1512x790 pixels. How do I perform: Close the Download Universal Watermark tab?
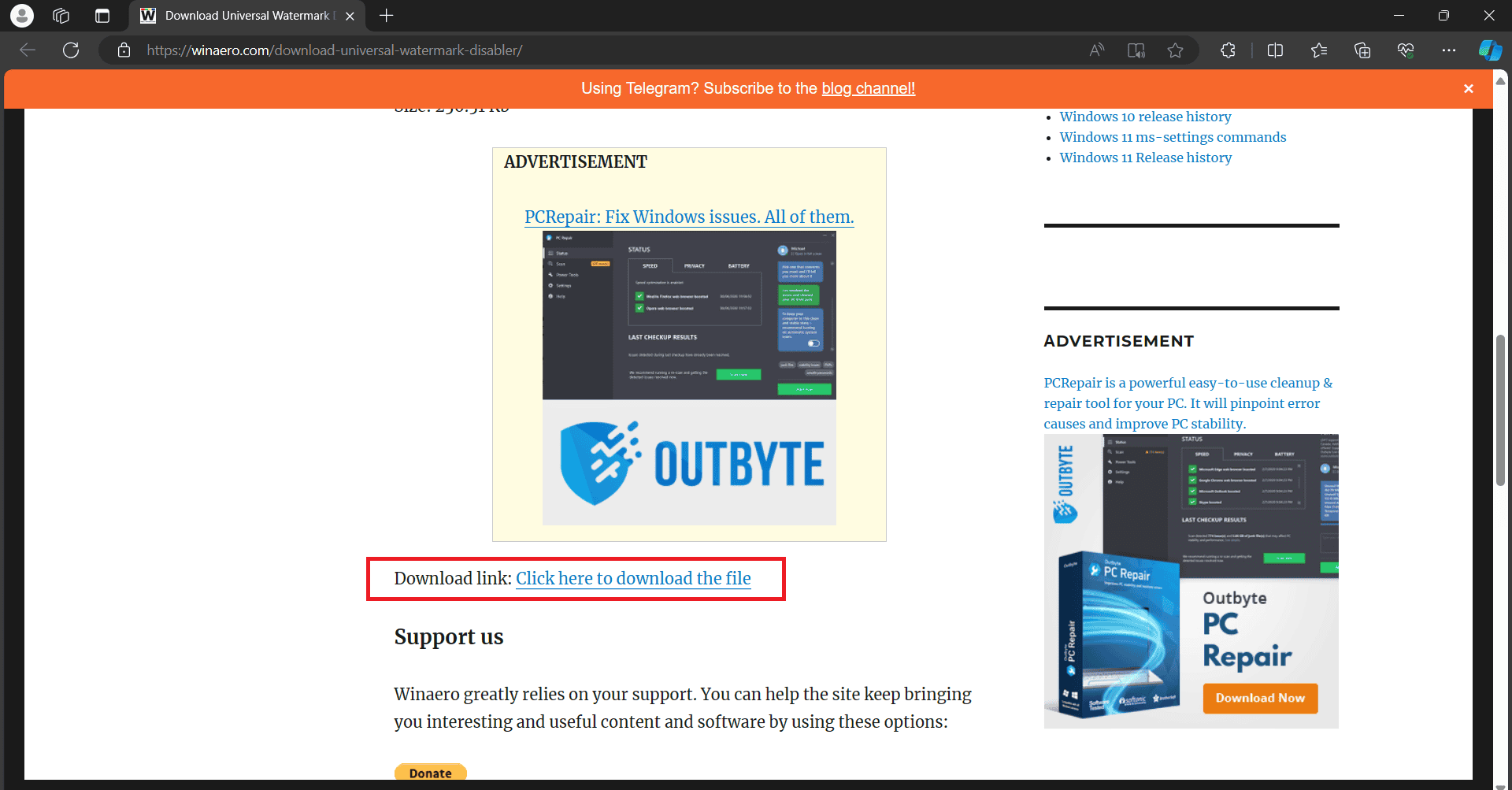coord(350,16)
